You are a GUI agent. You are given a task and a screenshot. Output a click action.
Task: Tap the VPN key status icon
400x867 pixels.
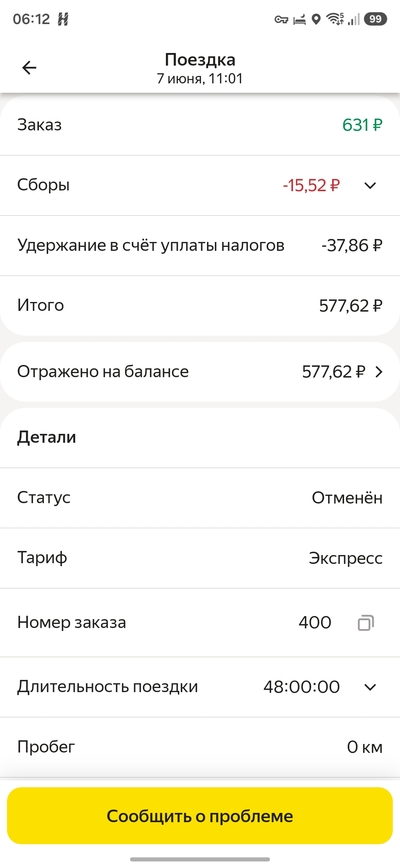pyautogui.click(x=281, y=19)
